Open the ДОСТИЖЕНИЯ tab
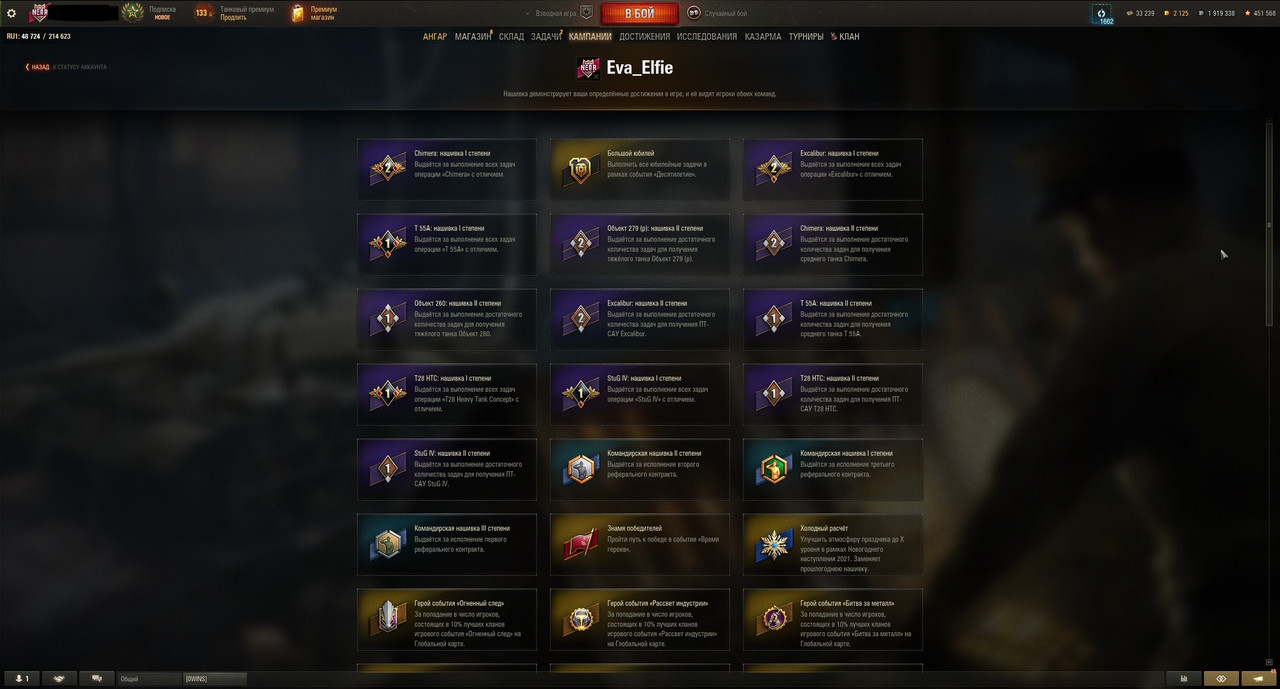The image size is (1280, 689). [x=645, y=37]
